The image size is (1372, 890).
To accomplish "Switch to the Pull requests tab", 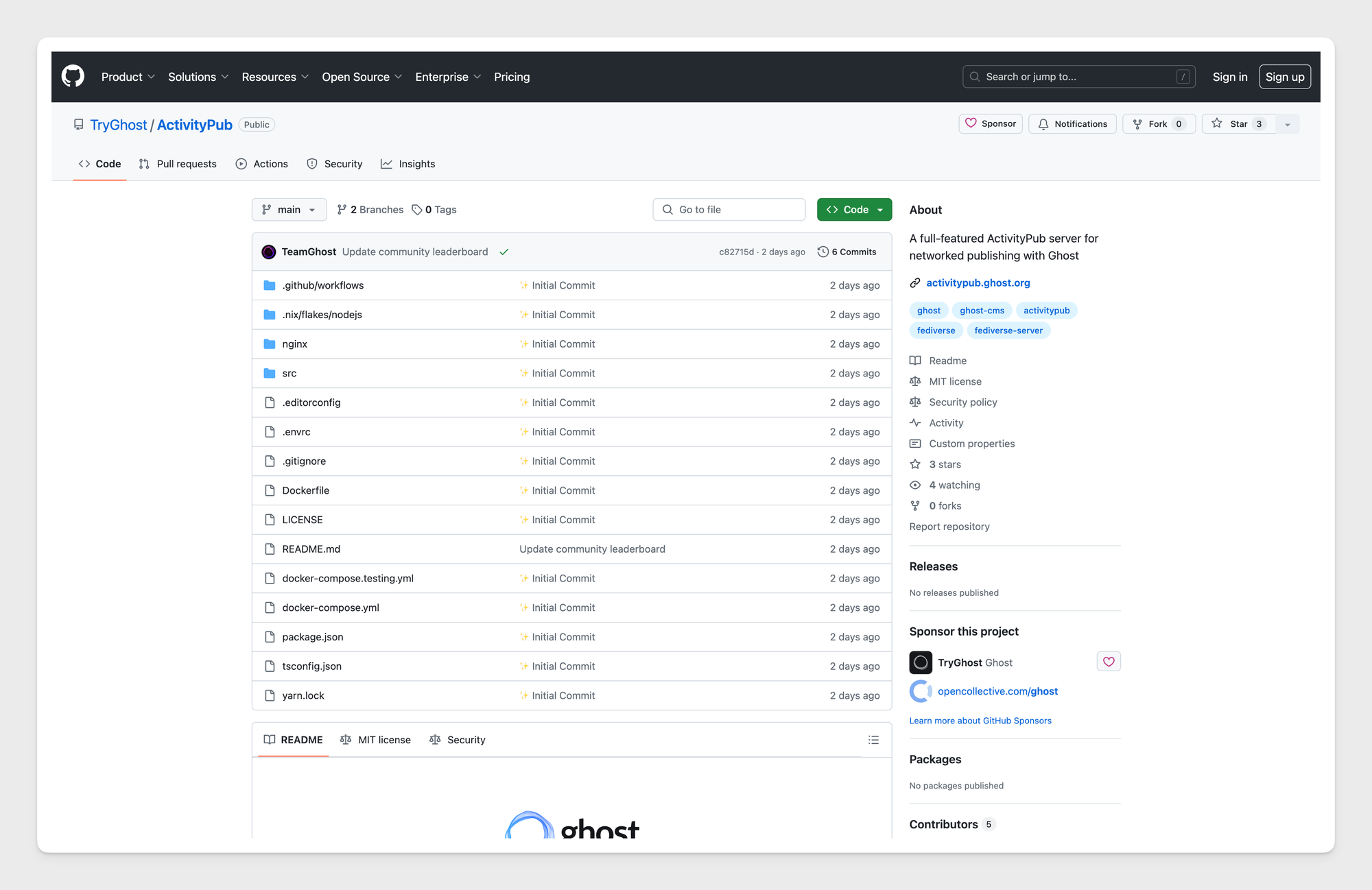I will point(178,164).
